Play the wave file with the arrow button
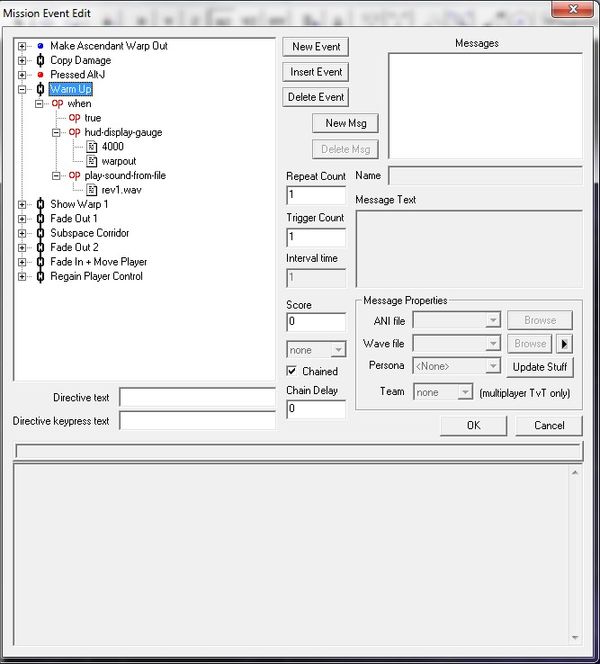The image size is (600, 664). [564, 343]
